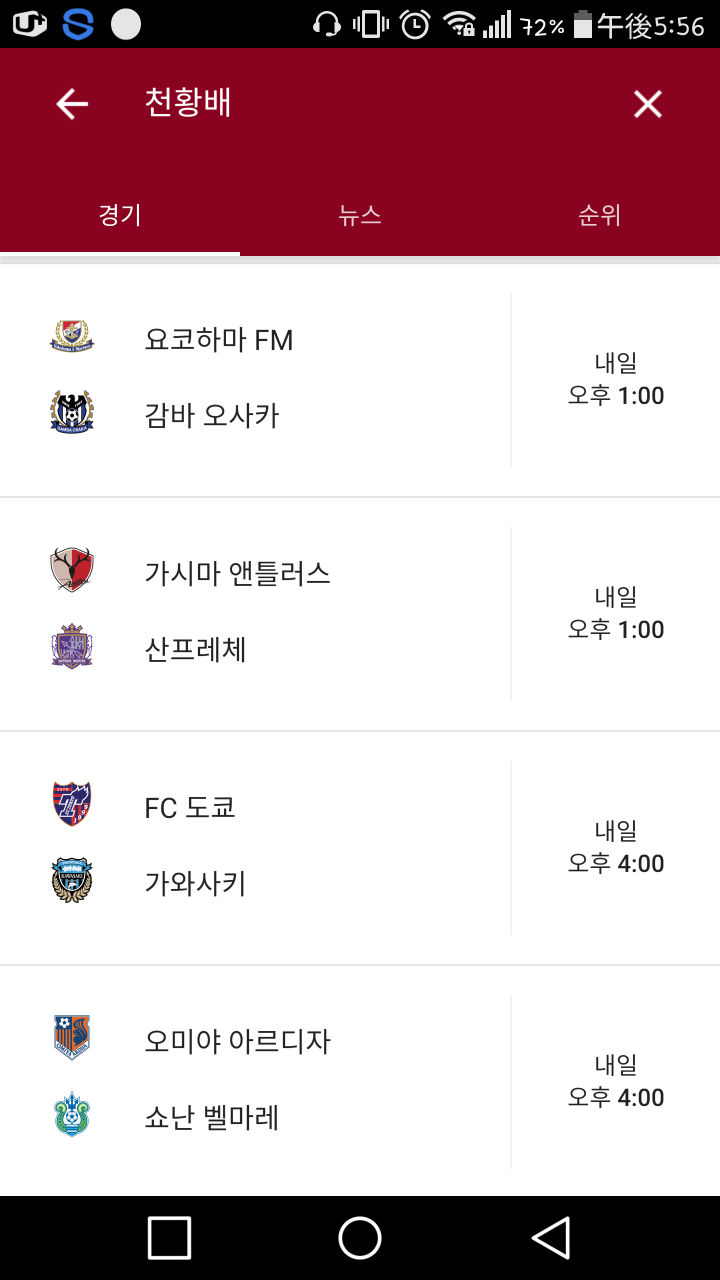Open the 오미야 아르디자 match time 오후 4:00
Image resolution: width=720 pixels, height=1280 pixels.
coord(616,1097)
